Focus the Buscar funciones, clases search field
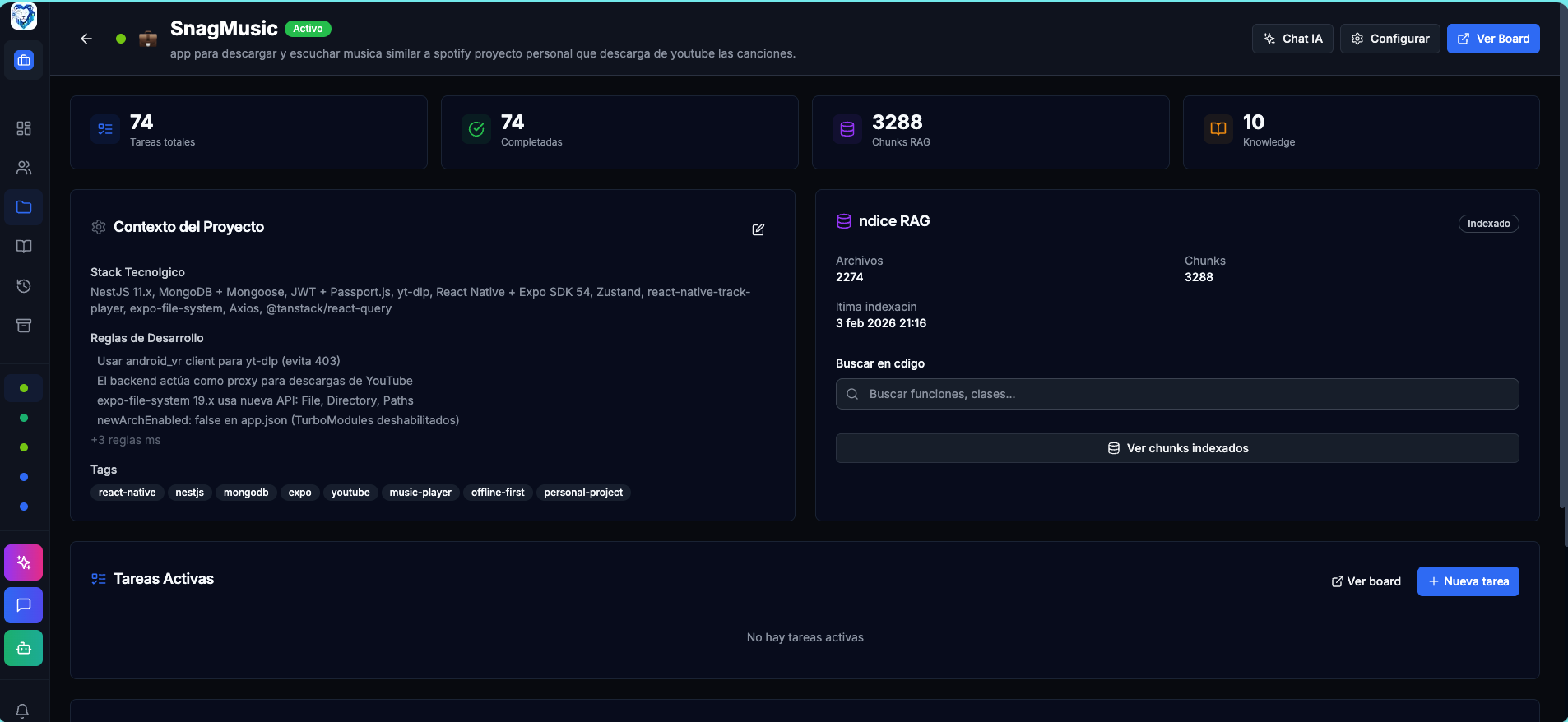The height and width of the screenshot is (722, 1568). point(1176,394)
